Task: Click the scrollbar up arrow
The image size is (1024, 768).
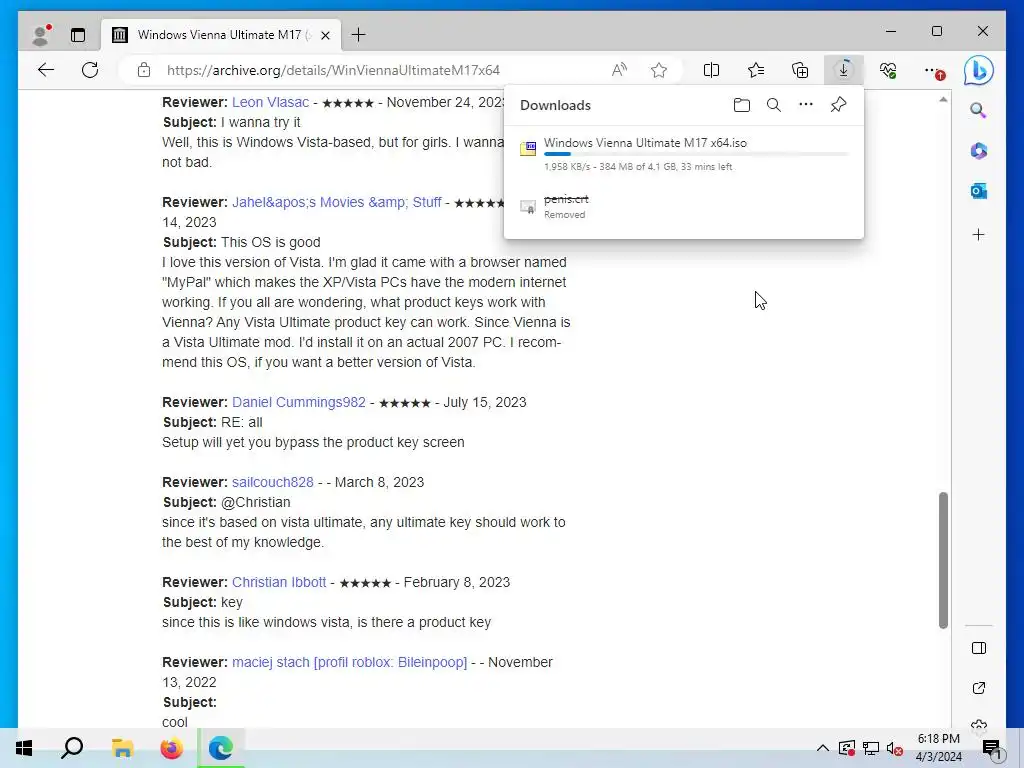Action: click(x=943, y=100)
